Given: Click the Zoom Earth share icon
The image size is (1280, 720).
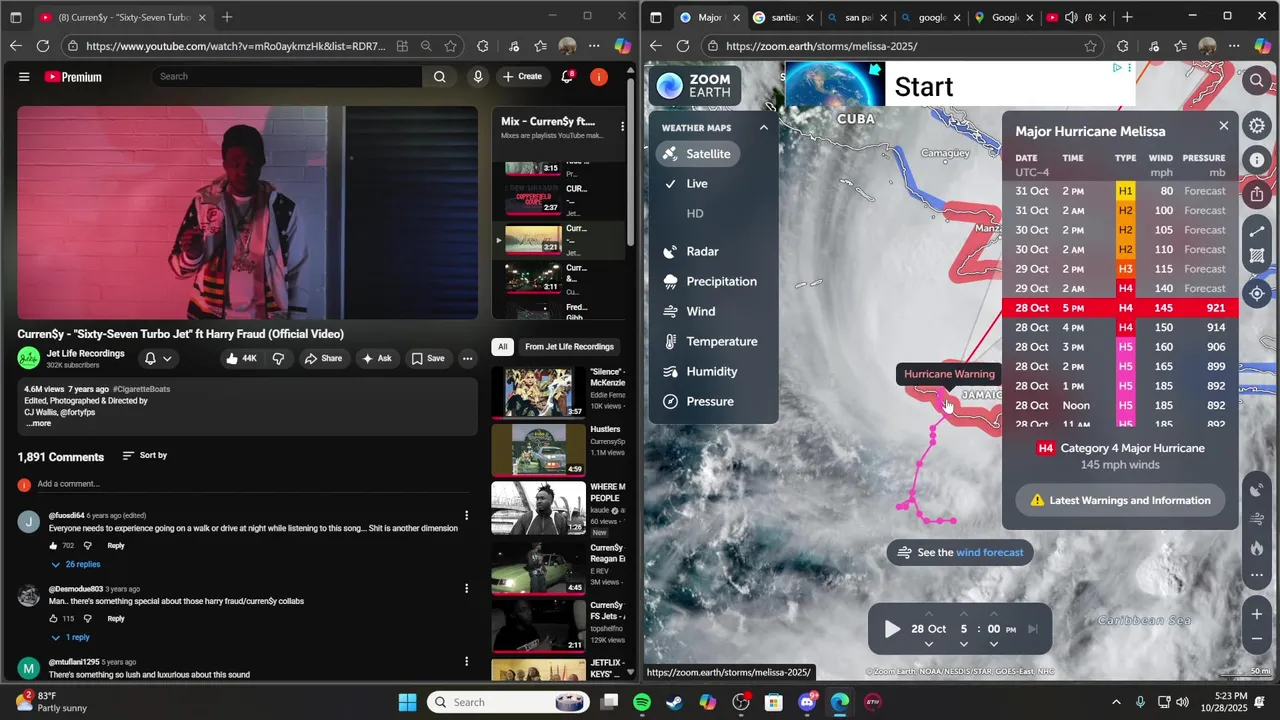Looking at the screenshot, I should (1257, 194).
